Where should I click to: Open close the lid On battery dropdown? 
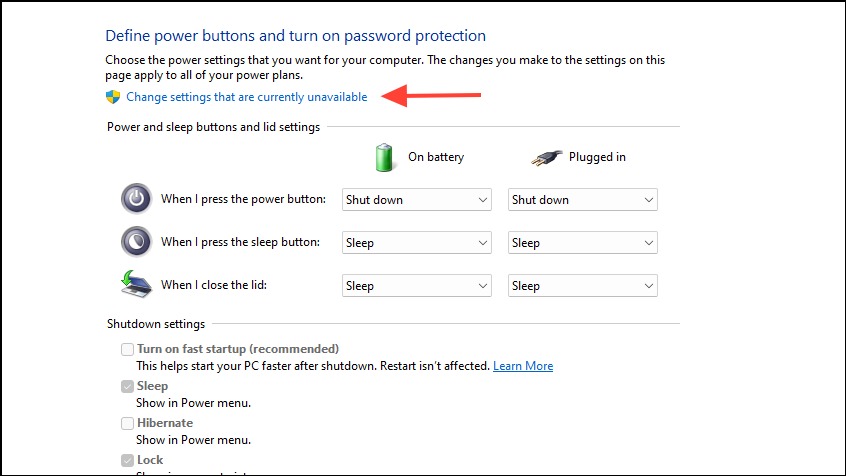pyautogui.click(x=417, y=286)
